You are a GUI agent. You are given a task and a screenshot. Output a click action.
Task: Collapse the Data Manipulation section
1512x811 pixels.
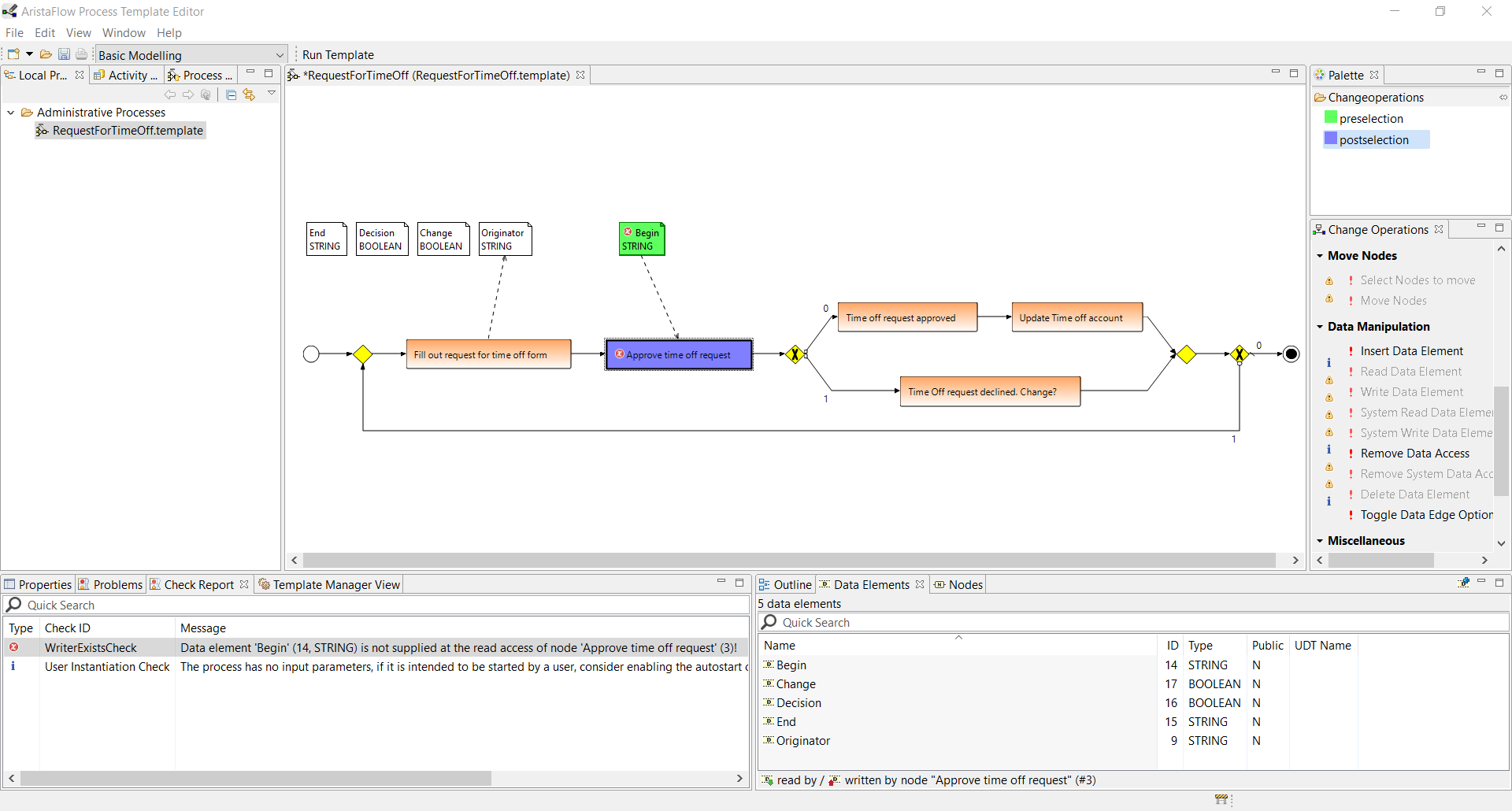tap(1320, 327)
